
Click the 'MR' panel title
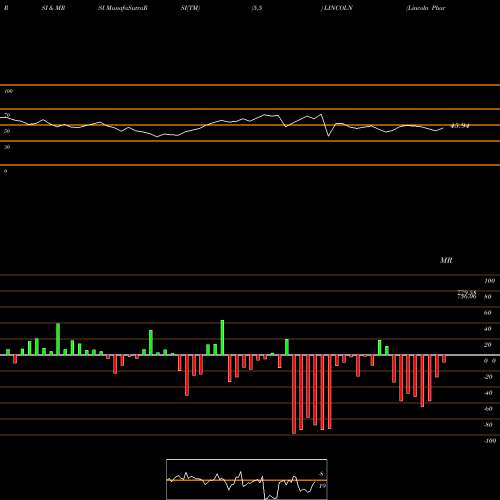(x=446, y=260)
